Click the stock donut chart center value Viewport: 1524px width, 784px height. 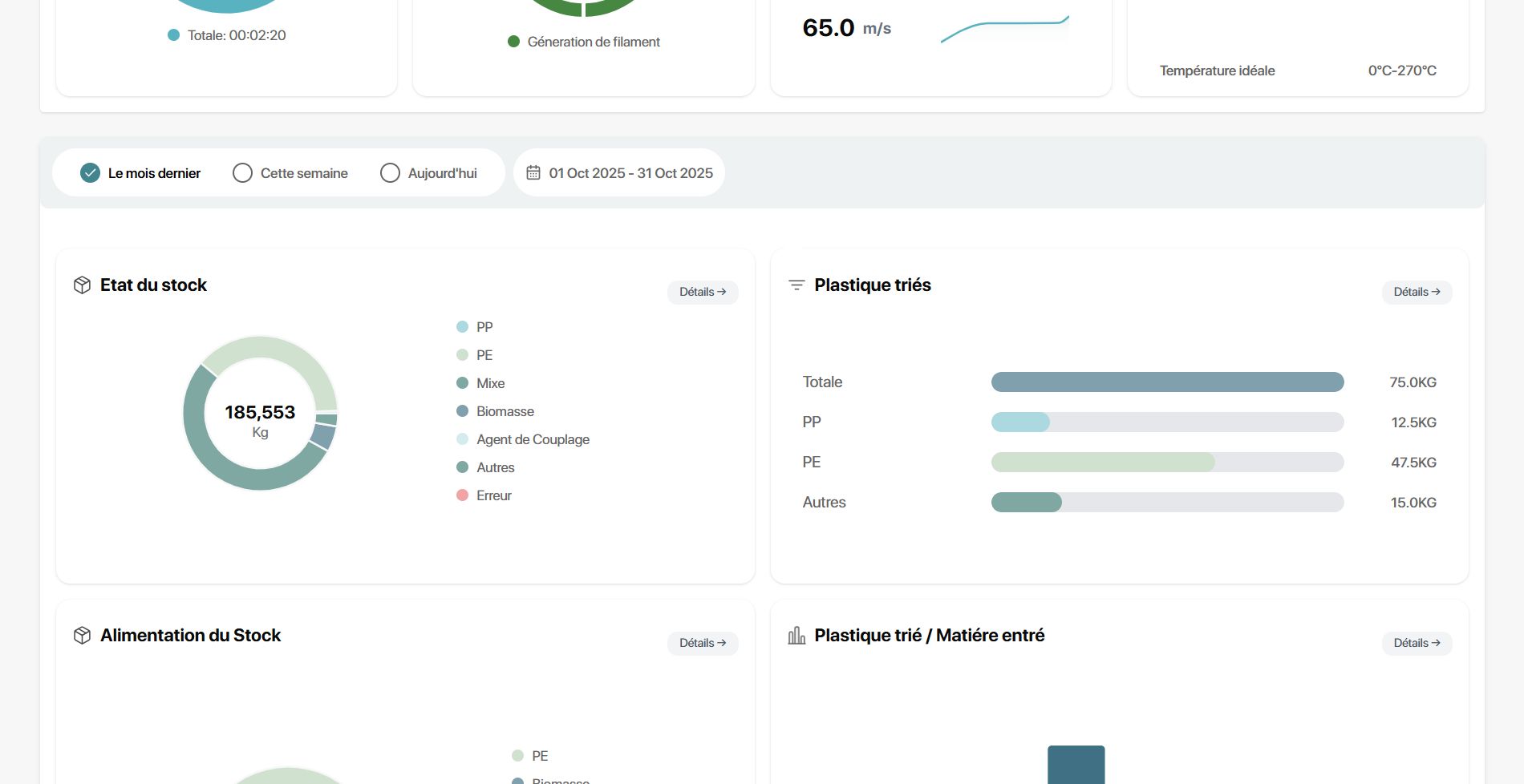pyautogui.click(x=260, y=412)
